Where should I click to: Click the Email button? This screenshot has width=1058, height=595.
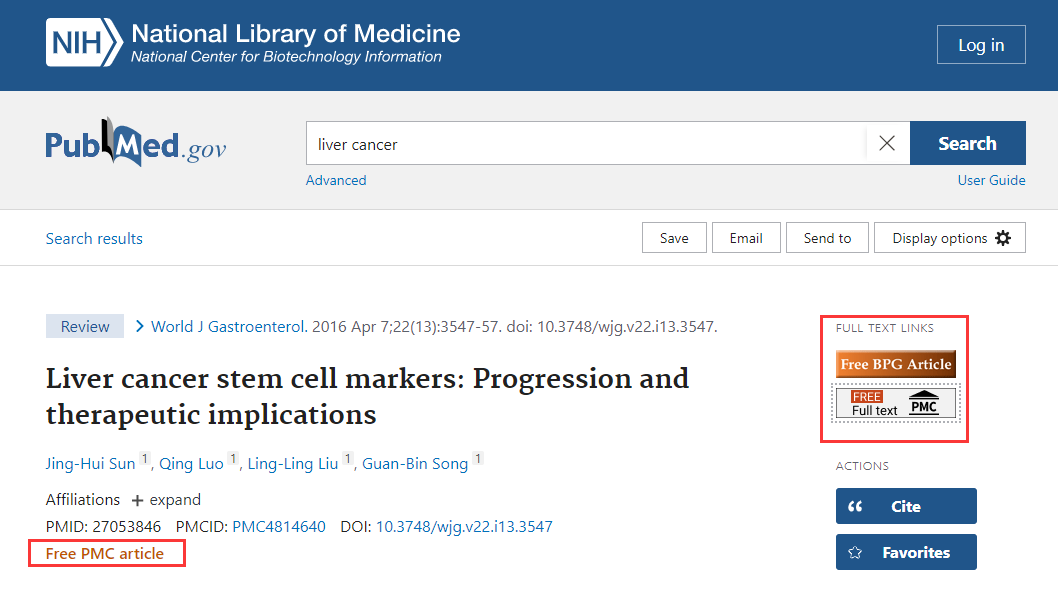tap(746, 238)
